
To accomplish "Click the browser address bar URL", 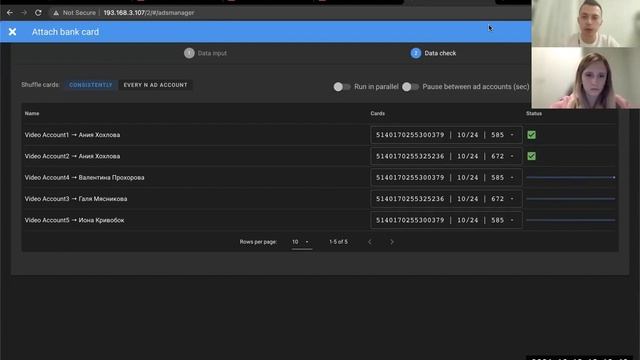I will (x=149, y=13).
